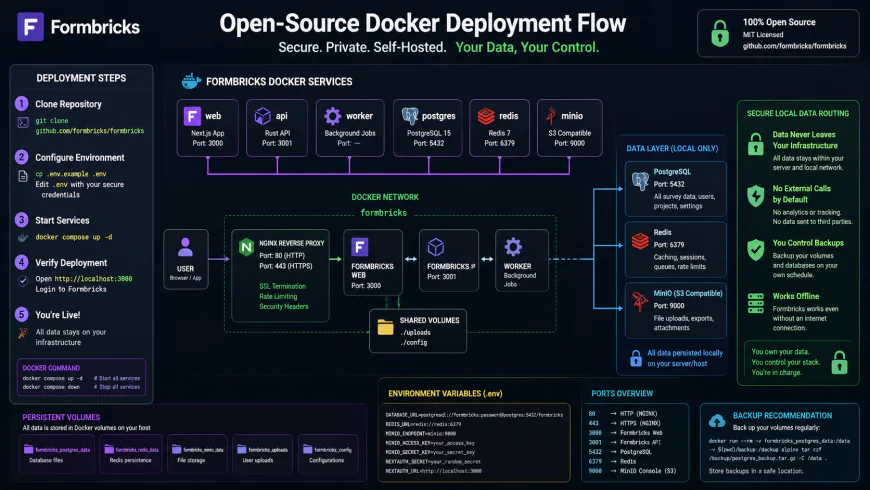Open github.com/formbricks/formbricks link in Open Source box
This screenshot has width=870, height=490.
[795, 46]
